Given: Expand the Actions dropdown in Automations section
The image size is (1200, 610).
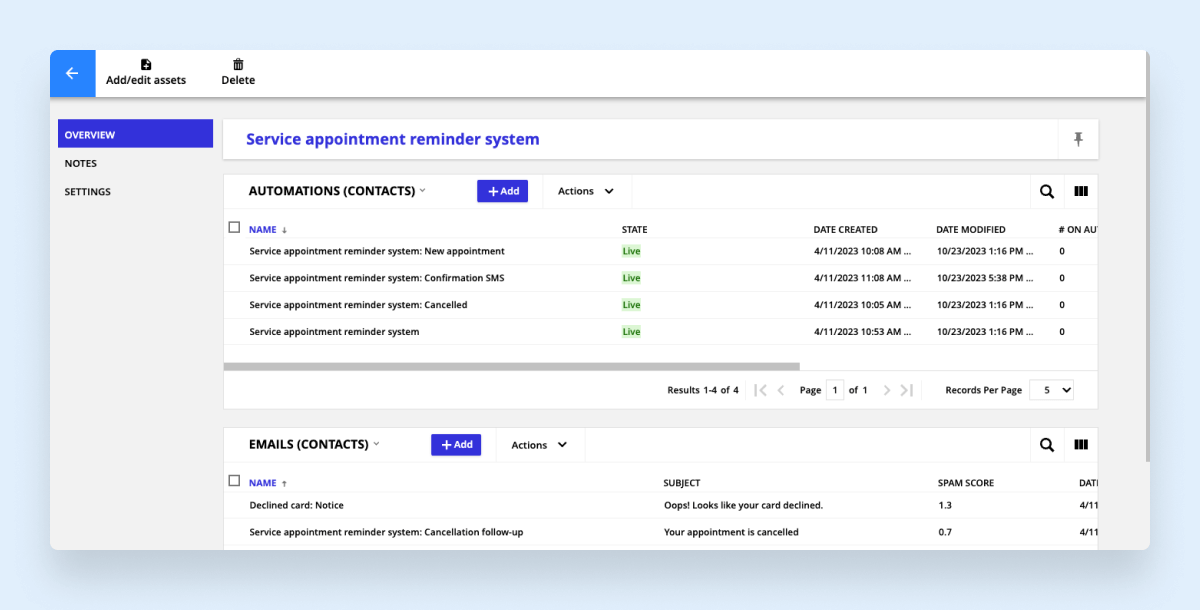Looking at the screenshot, I should click(x=586, y=191).
